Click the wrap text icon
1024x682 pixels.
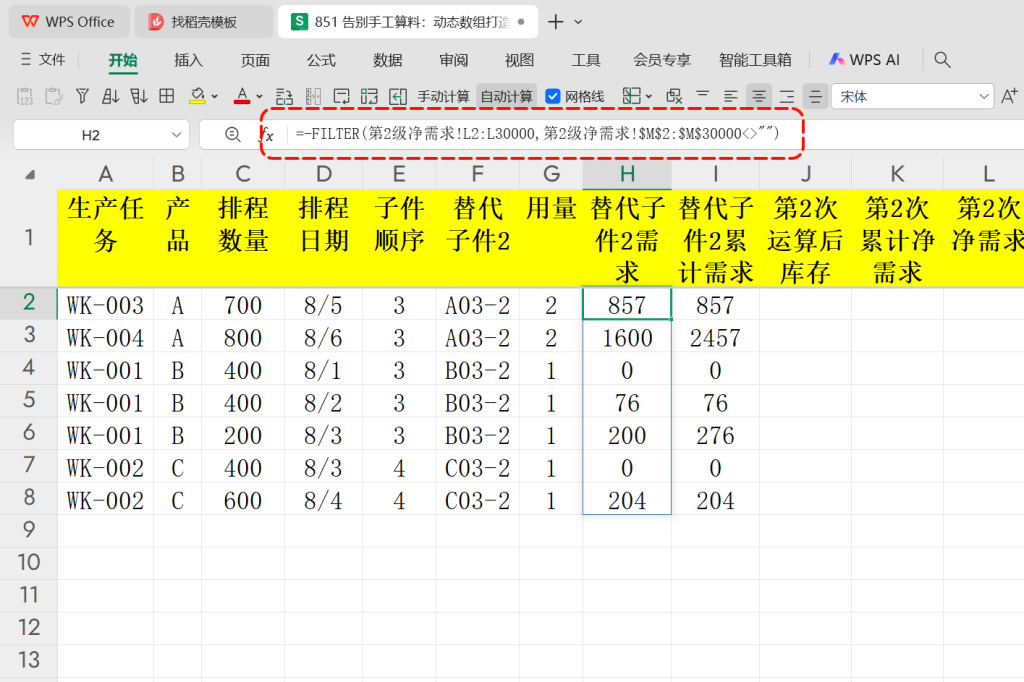click(x=342, y=97)
